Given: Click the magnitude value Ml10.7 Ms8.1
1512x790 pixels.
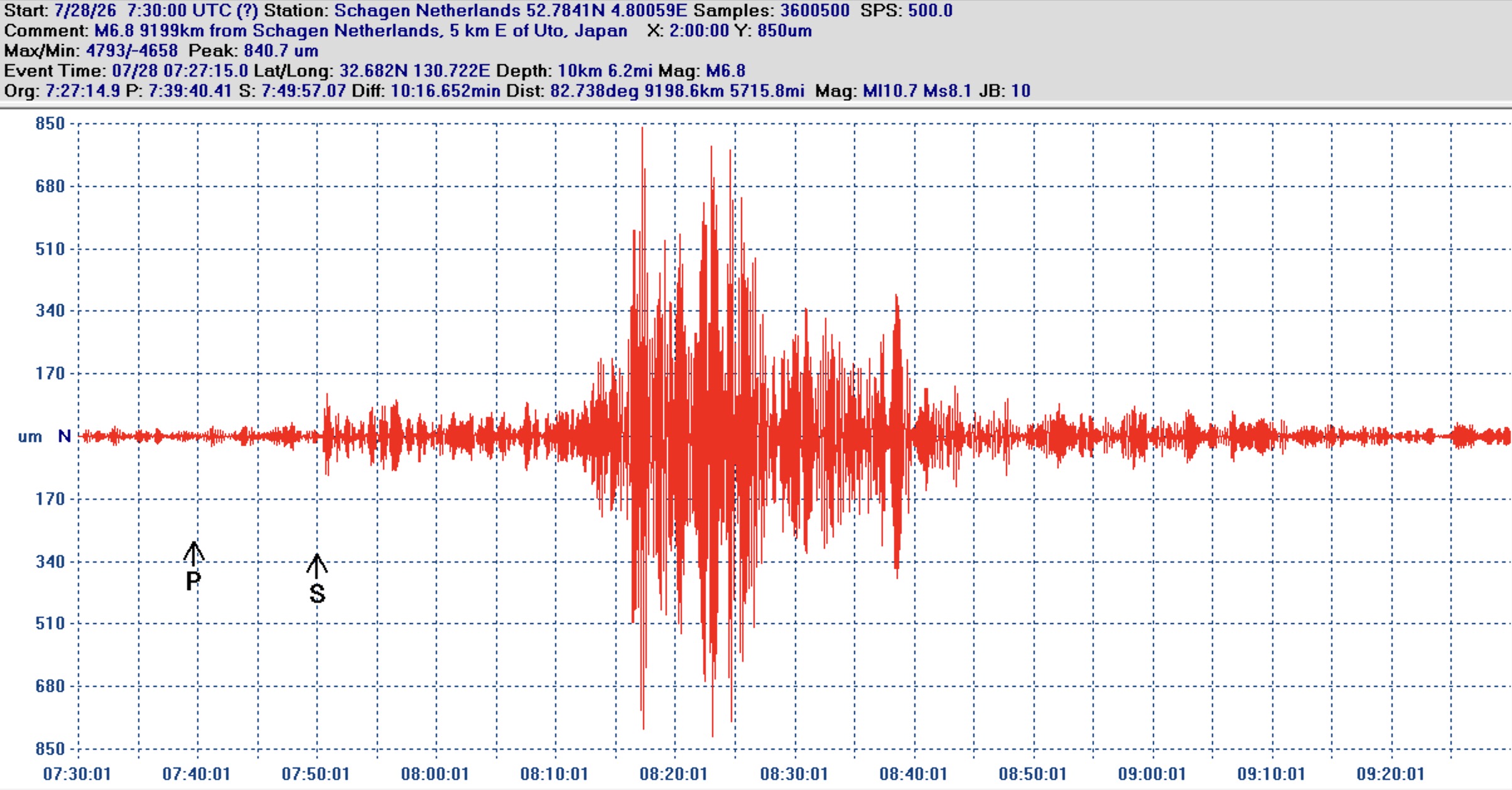Looking at the screenshot, I should pyautogui.click(x=917, y=91).
